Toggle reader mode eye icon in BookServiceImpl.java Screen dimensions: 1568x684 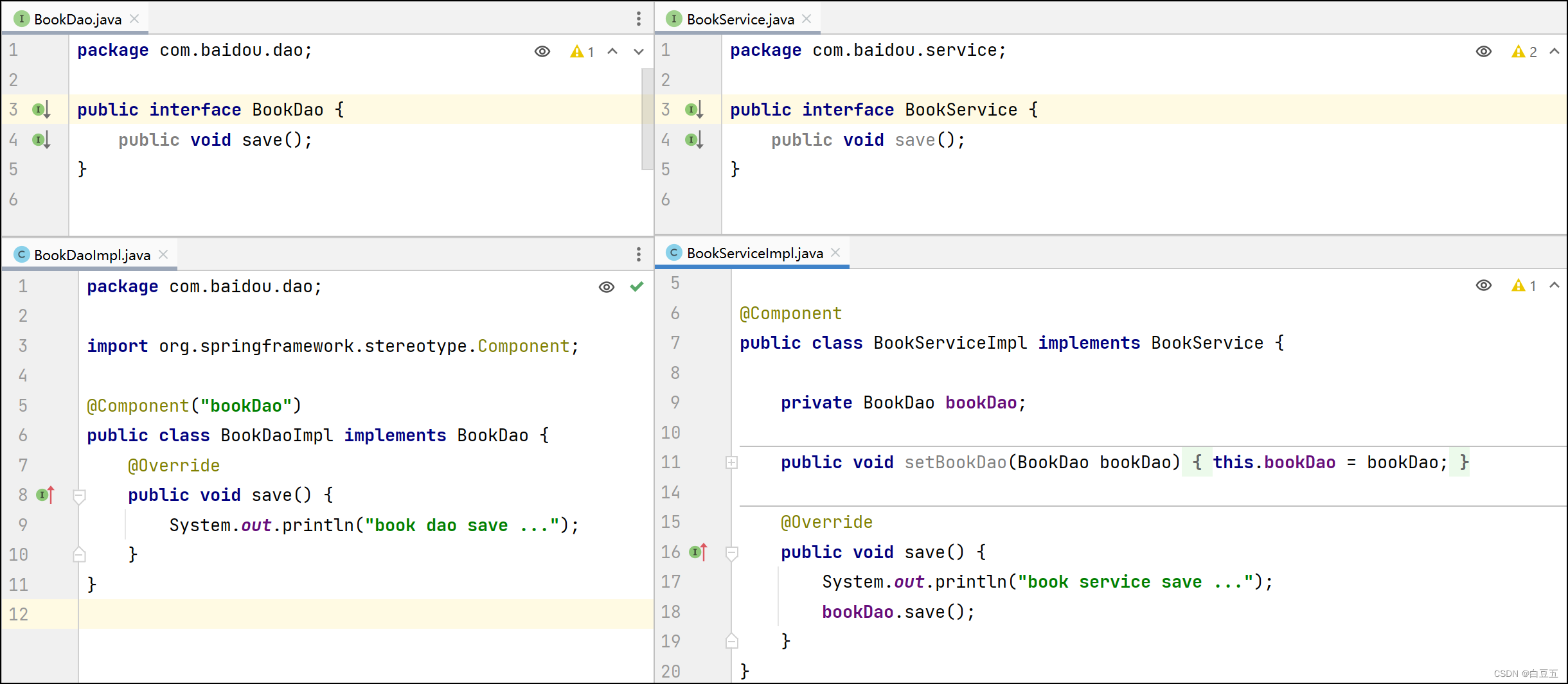click(x=1483, y=285)
